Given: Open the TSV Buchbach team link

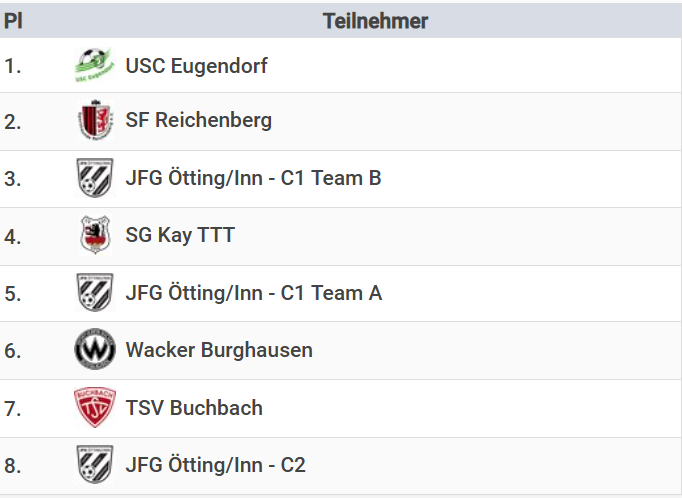Looking at the screenshot, I should click(x=194, y=407).
